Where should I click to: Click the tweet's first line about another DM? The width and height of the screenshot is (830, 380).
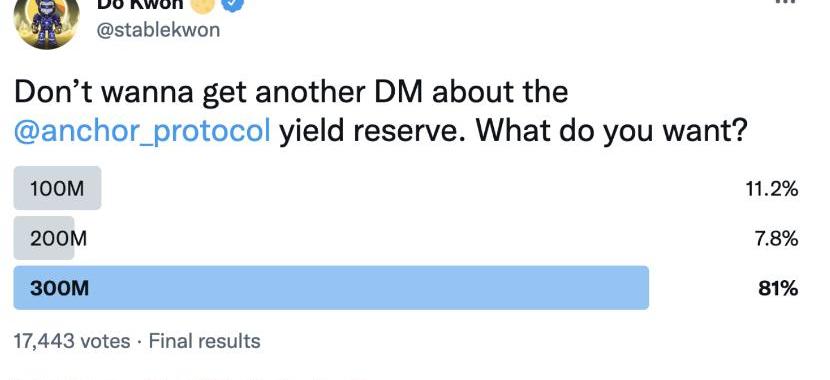291,92
